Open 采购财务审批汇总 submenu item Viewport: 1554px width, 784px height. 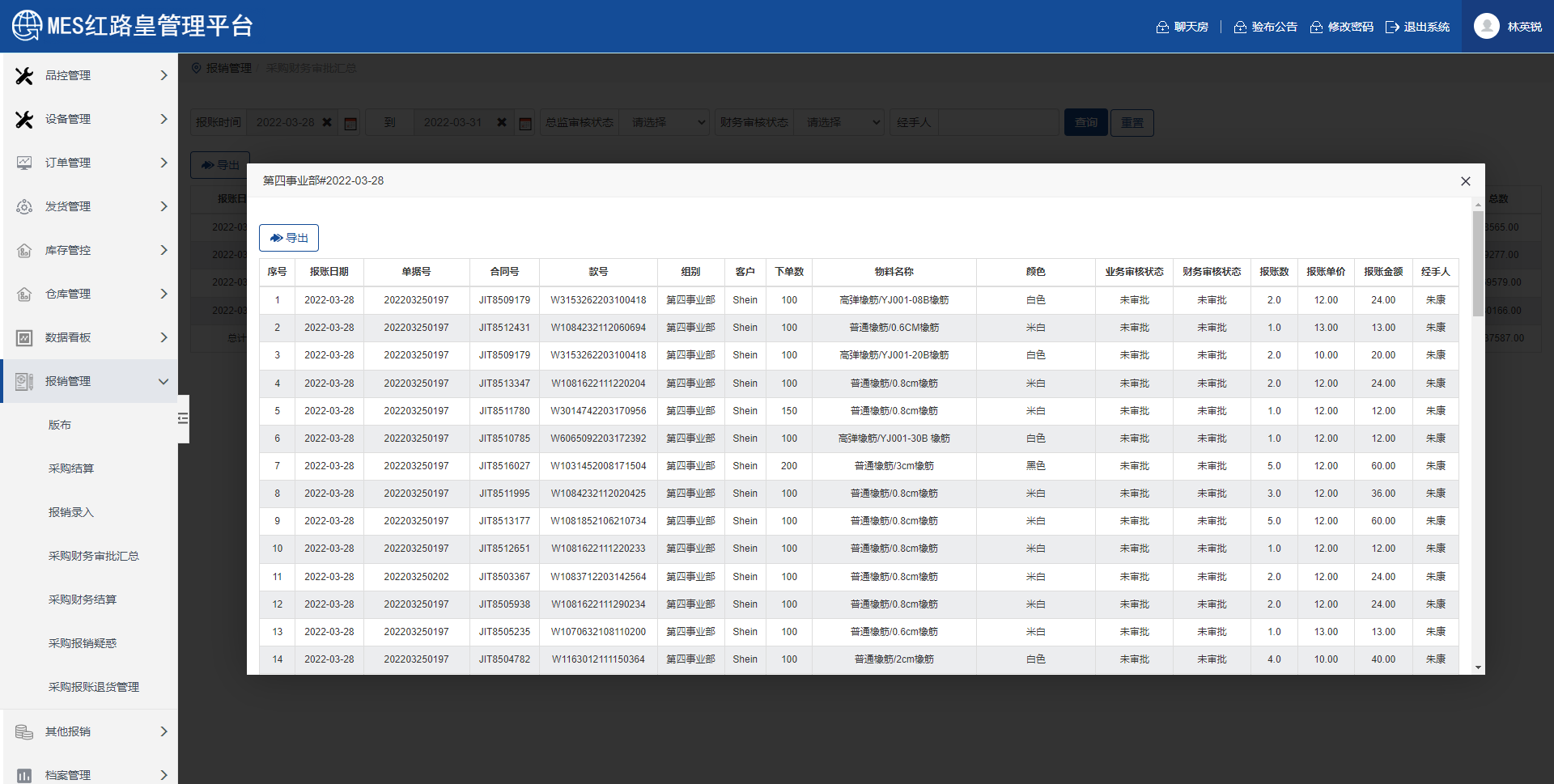pos(93,556)
